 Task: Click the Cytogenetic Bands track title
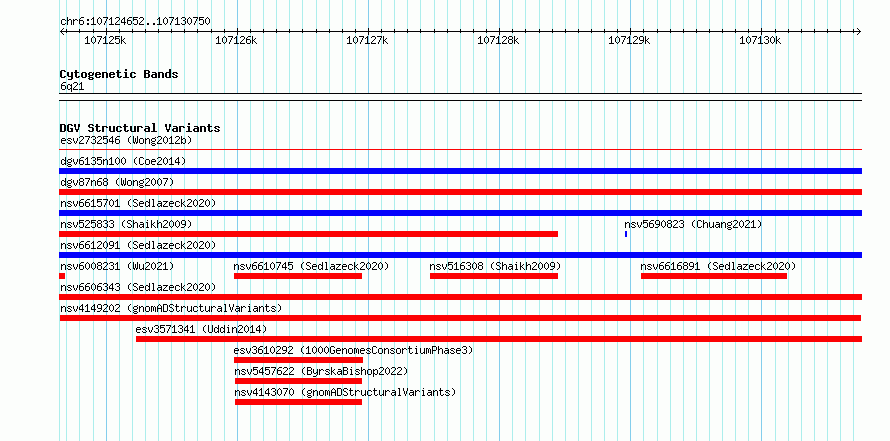pyautogui.click(x=119, y=74)
